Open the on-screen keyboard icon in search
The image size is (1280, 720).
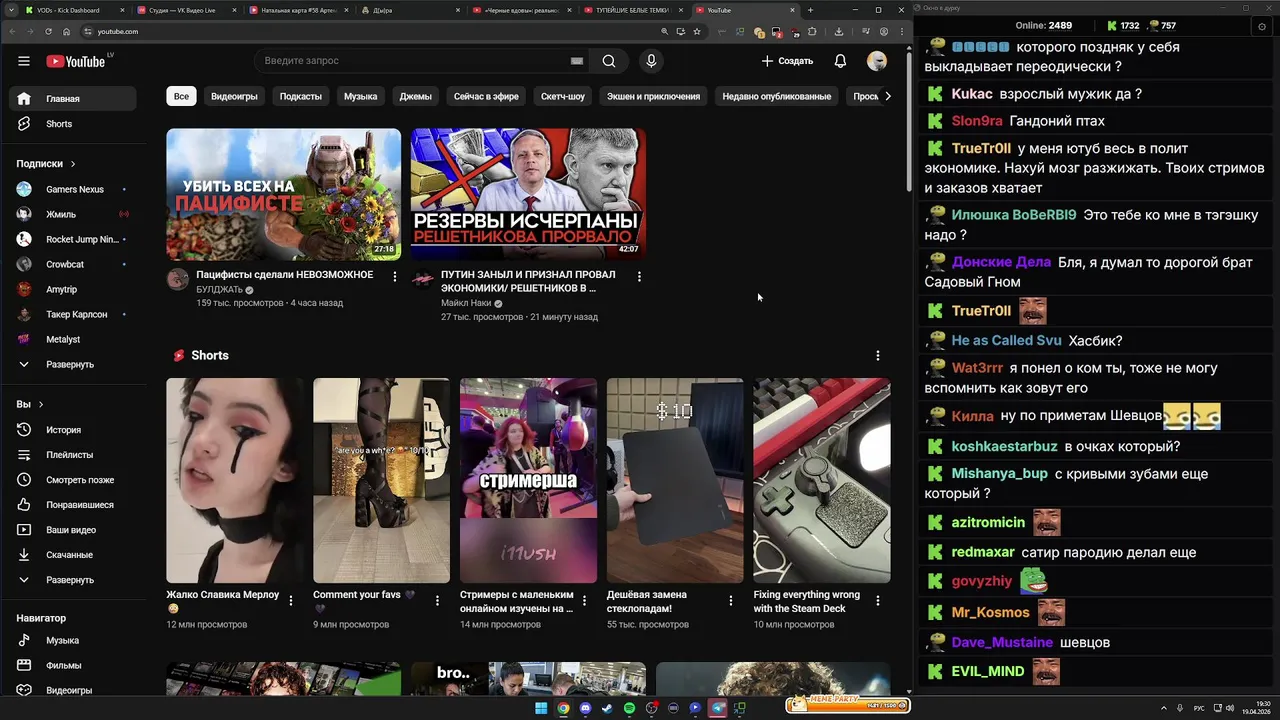577,61
